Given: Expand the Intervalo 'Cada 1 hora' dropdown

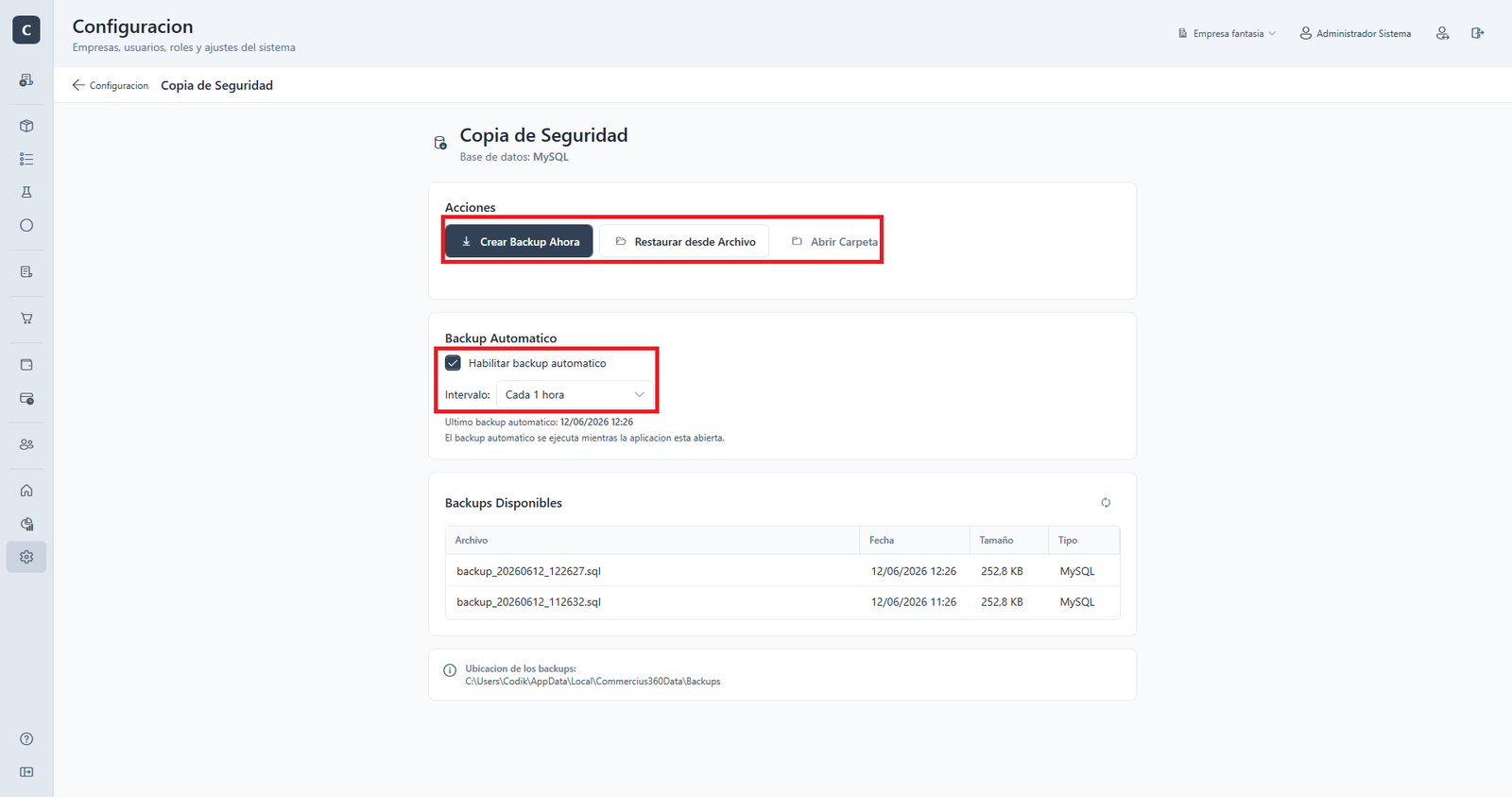Looking at the screenshot, I should 575,395.
